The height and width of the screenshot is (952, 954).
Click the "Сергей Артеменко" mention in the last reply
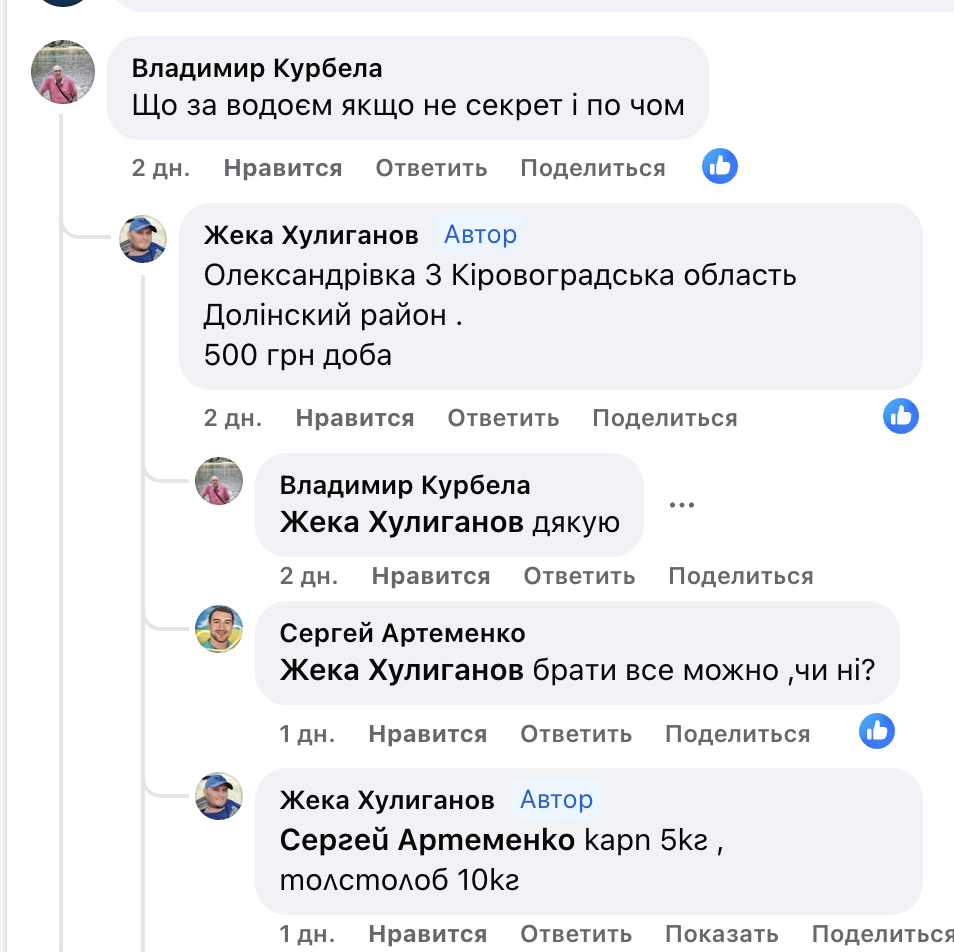click(x=427, y=840)
